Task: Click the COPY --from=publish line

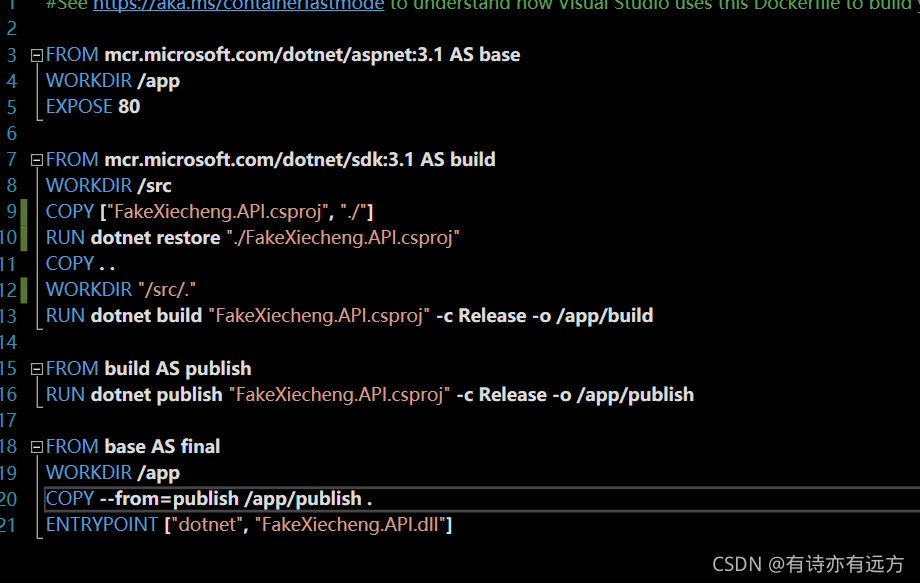Action: point(209,499)
